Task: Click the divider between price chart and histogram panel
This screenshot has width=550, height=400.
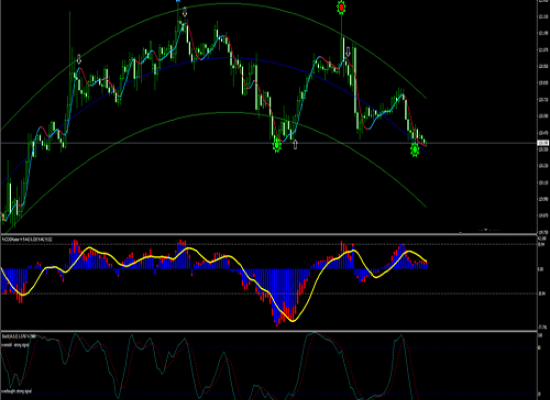Action: pos(268,234)
